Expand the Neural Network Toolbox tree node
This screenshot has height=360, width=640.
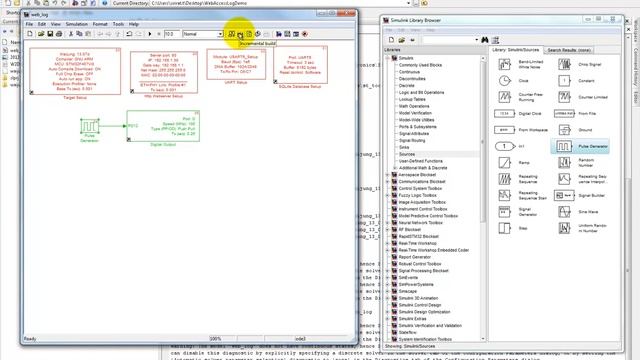(388, 223)
